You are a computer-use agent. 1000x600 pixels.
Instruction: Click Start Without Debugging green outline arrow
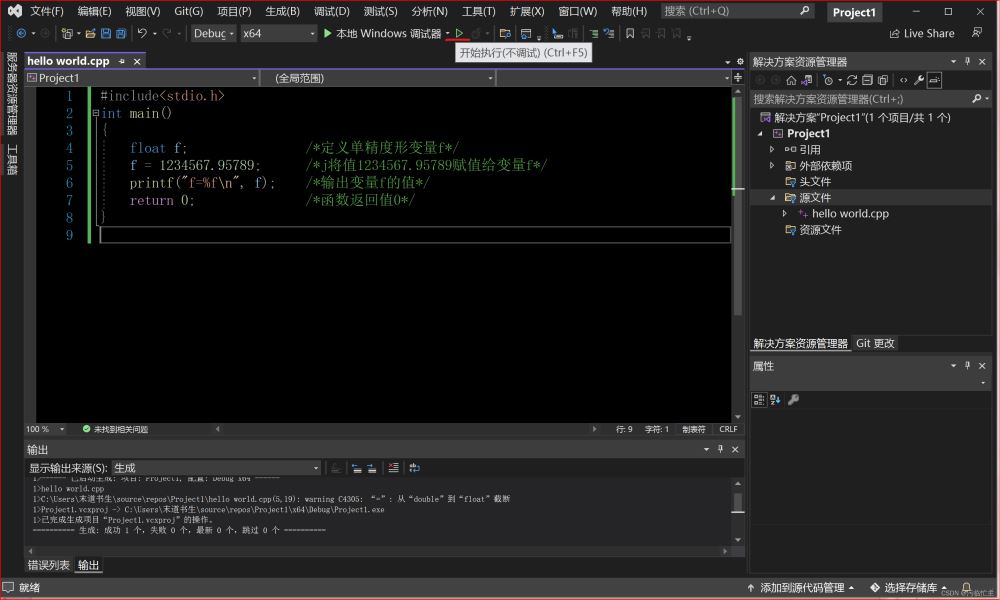pos(460,33)
